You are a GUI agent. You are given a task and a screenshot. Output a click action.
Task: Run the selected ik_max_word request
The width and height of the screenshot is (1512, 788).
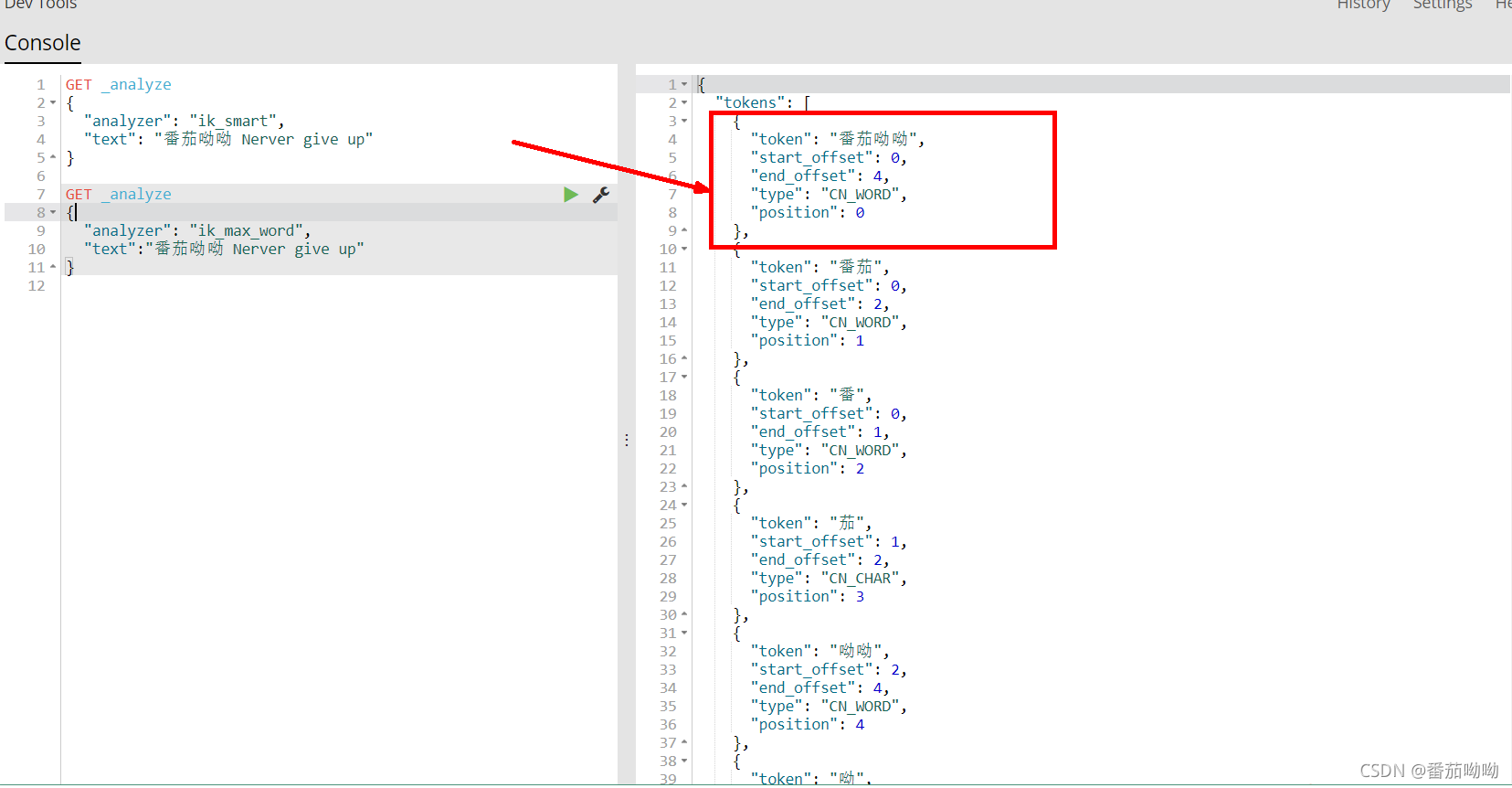571,194
